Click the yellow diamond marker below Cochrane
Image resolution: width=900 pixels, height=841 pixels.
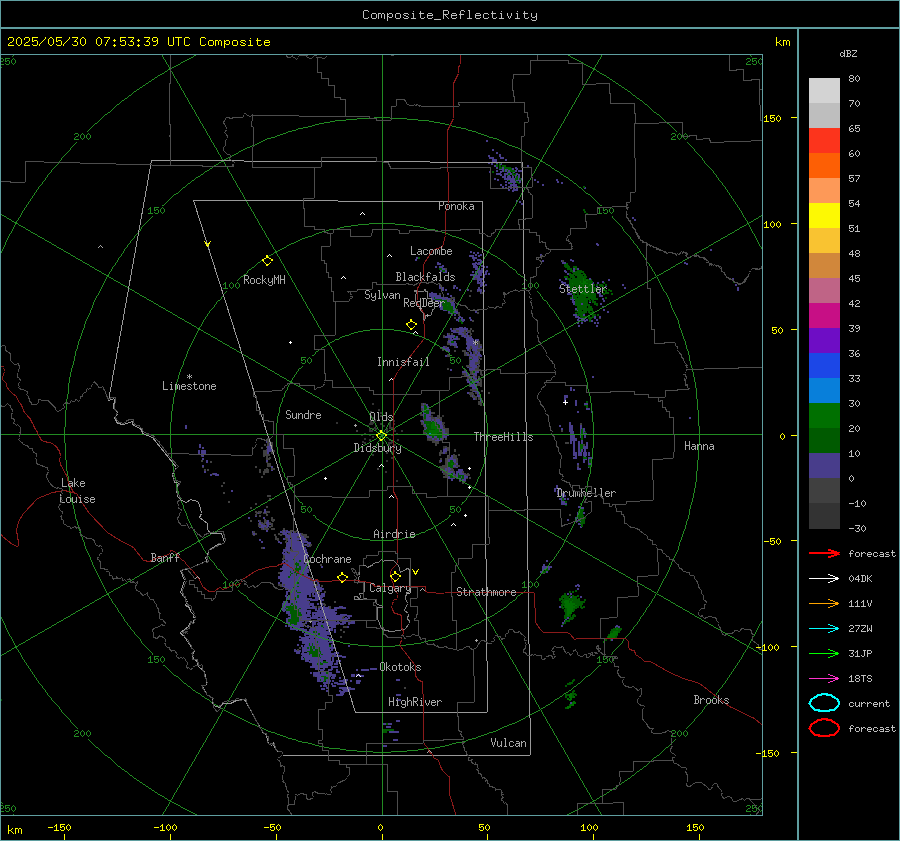[x=343, y=578]
